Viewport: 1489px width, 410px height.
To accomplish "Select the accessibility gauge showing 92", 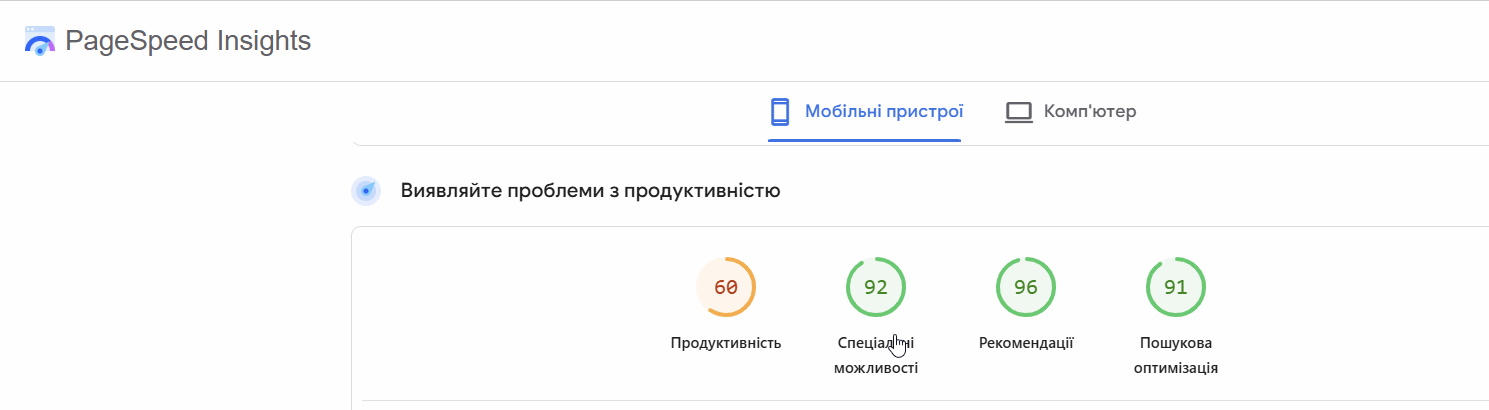I will pyautogui.click(x=876, y=287).
